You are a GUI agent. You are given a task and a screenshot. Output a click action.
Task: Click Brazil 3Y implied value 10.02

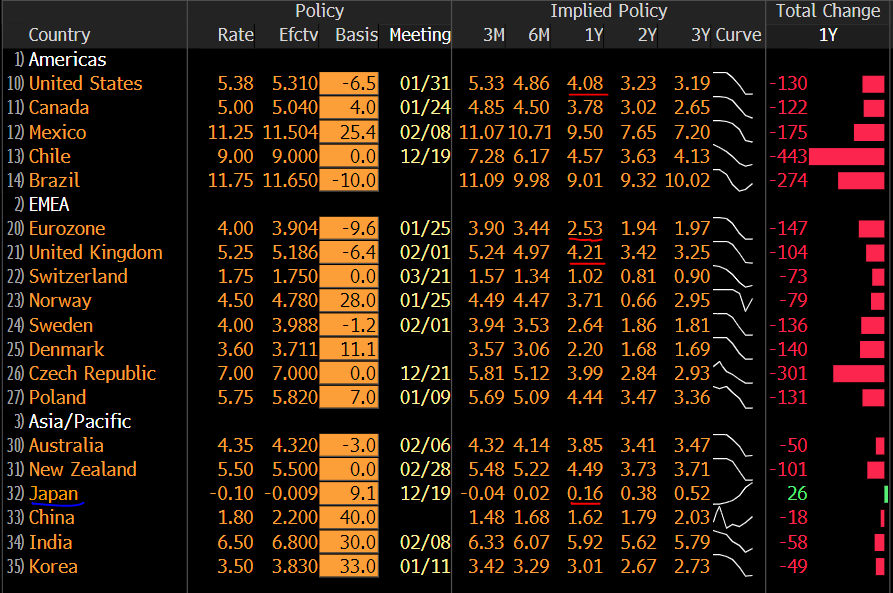(687, 180)
